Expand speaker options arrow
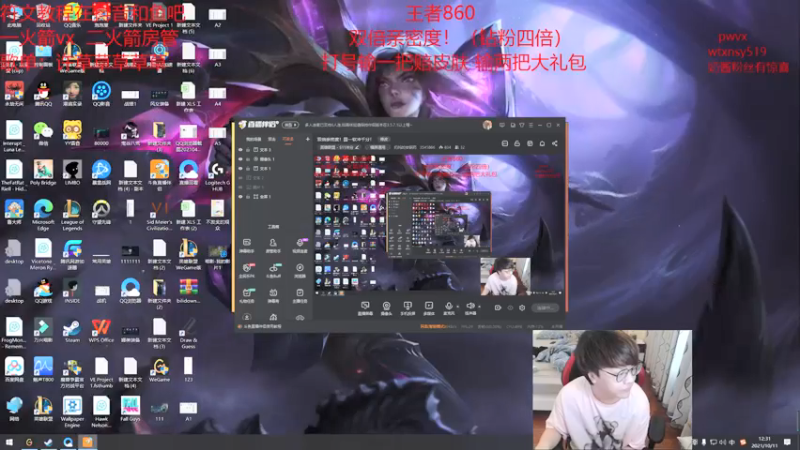This screenshot has height=450, width=800. click(479, 306)
